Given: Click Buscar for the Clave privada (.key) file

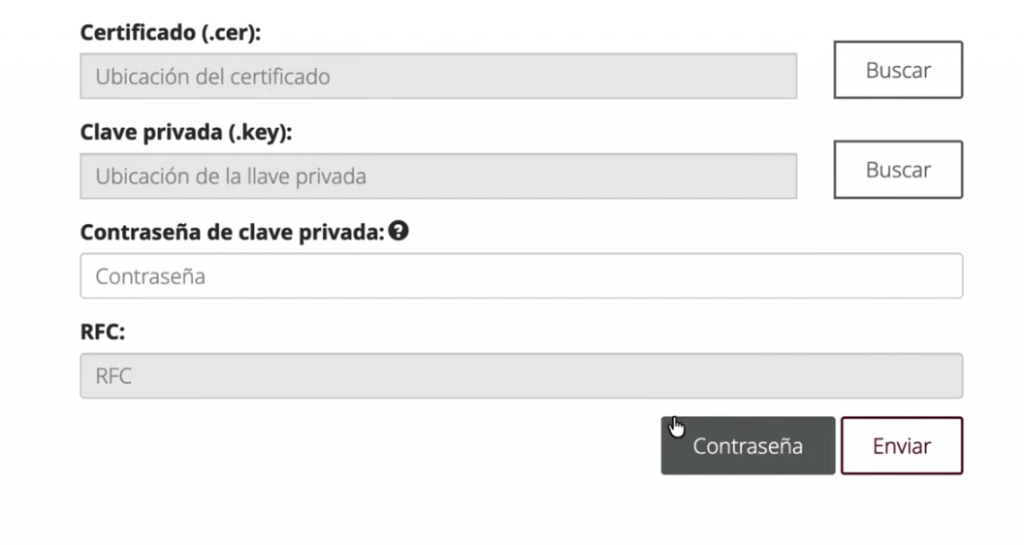Looking at the screenshot, I should pos(897,170).
